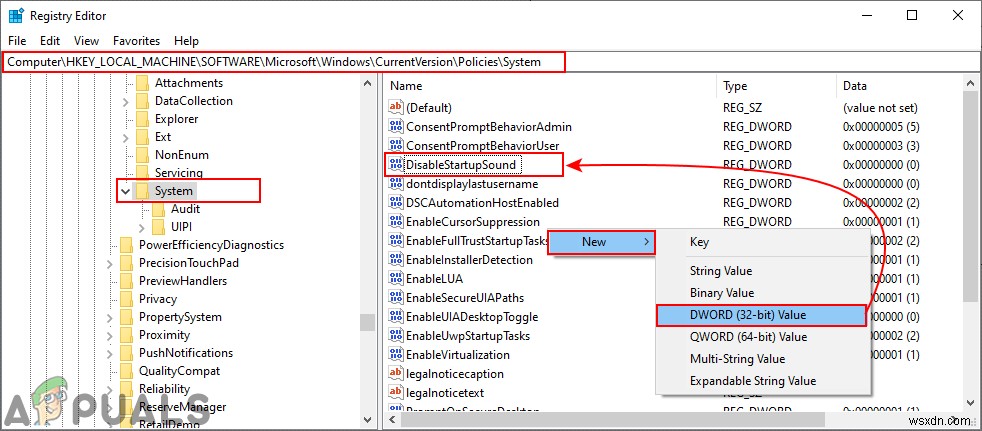The image size is (982, 431).
Task: Click the UIPI folder icon
Action: (158, 227)
